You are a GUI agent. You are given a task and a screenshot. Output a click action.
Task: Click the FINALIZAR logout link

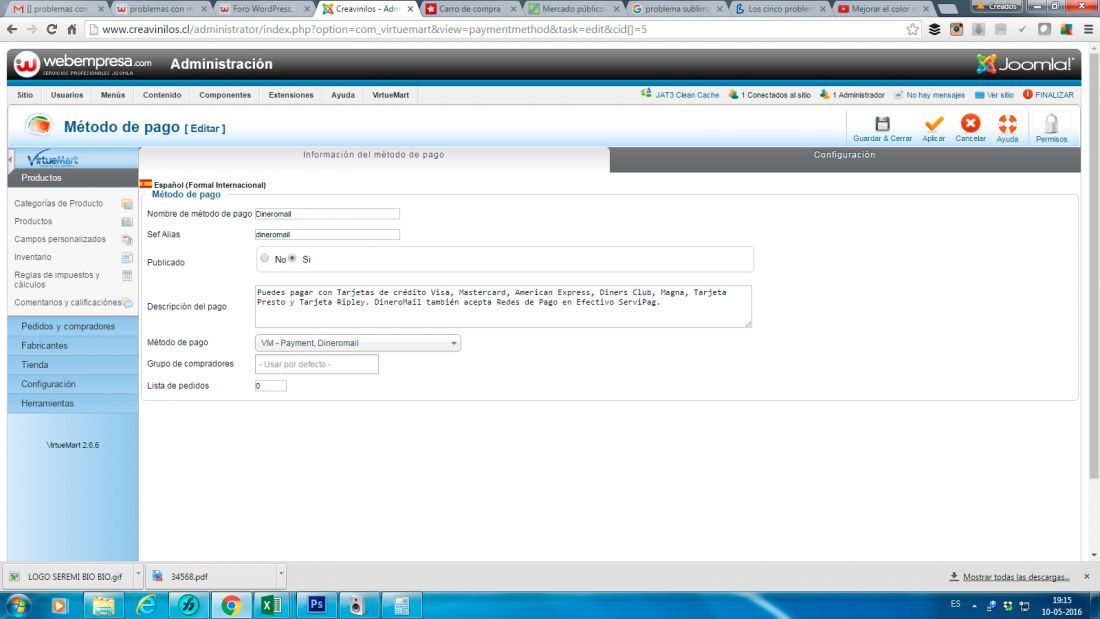(x=1048, y=95)
